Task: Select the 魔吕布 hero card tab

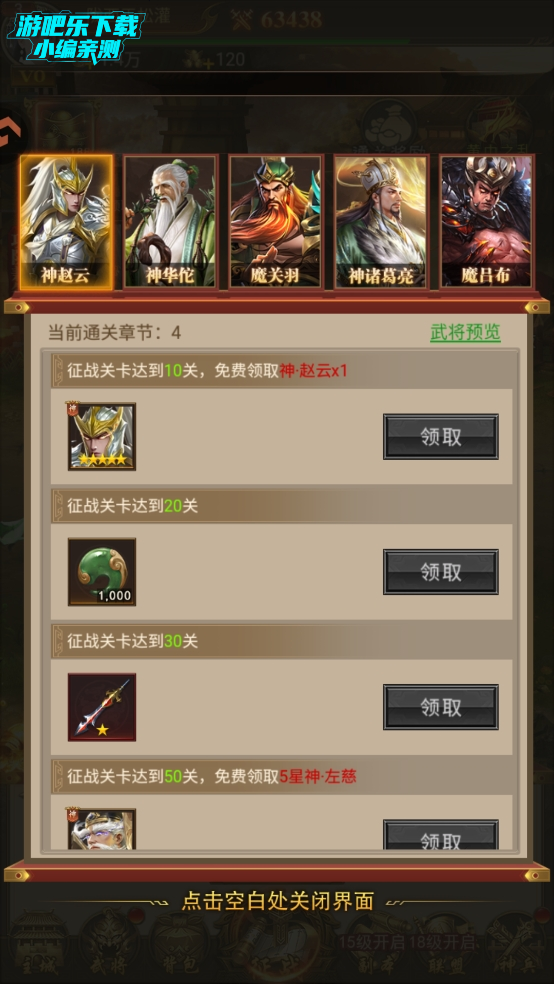Action: 487,222
